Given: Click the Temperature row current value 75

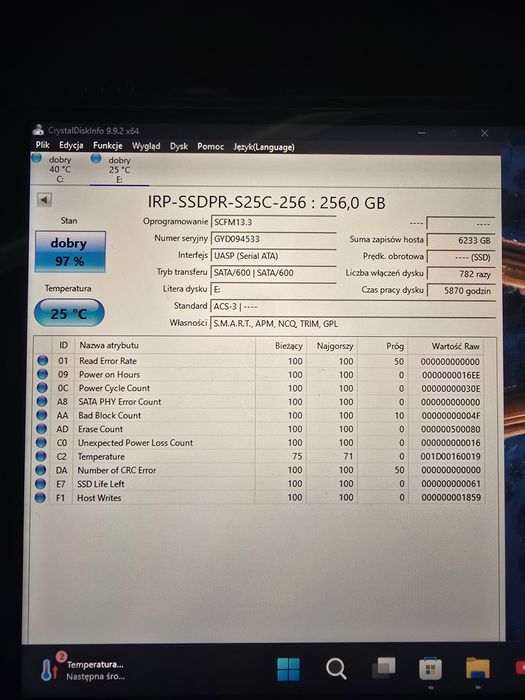Looking at the screenshot, I should (x=297, y=456).
